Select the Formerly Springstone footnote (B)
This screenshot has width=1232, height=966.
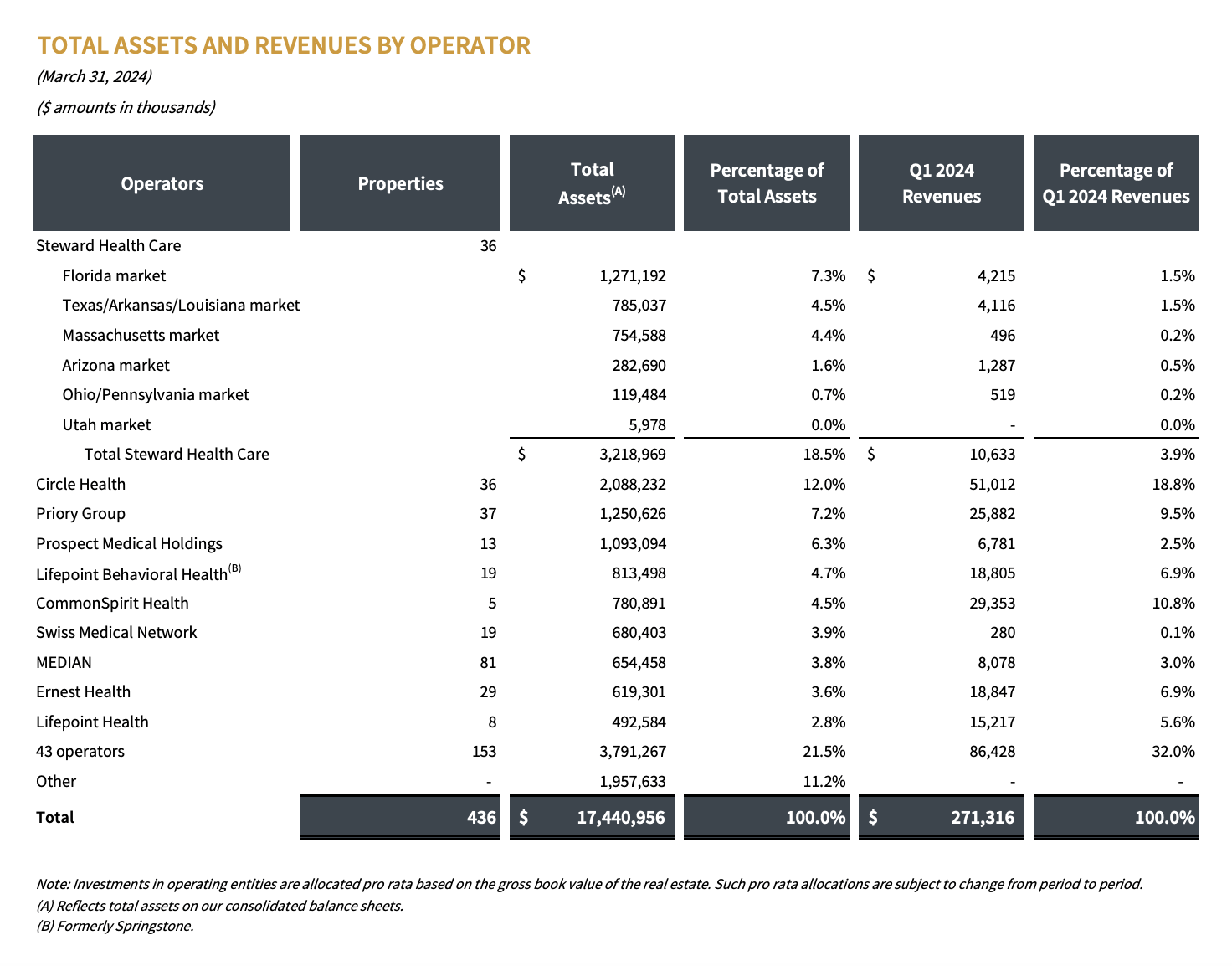pyautogui.click(x=116, y=926)
